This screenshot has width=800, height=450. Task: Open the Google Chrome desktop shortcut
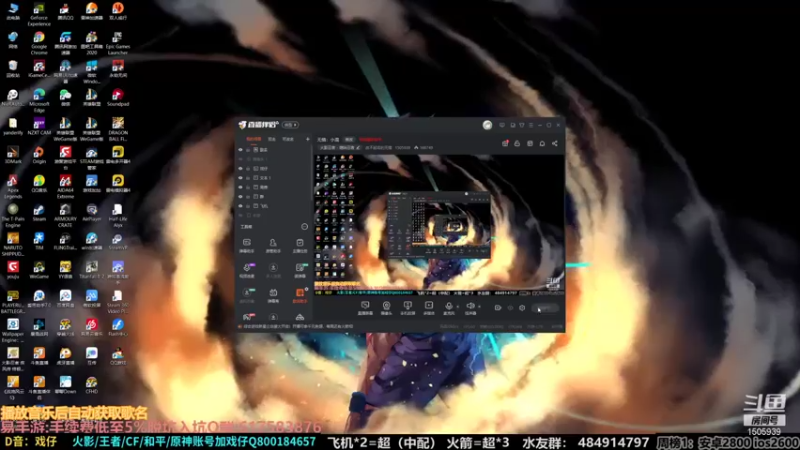tap(39, 43)
